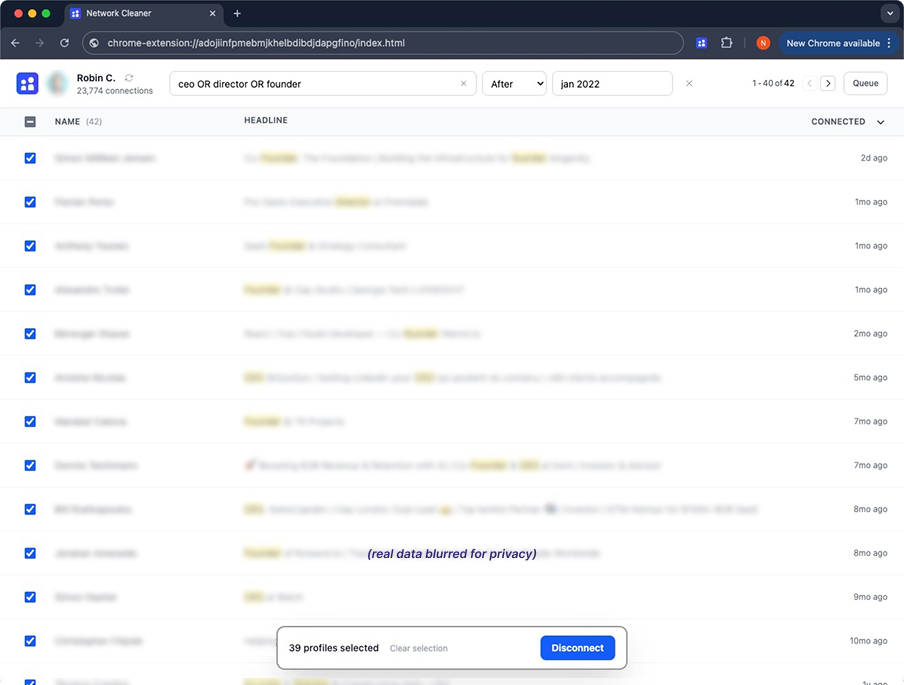Click the refresh icon next to Robin C.

coord(128,79)
